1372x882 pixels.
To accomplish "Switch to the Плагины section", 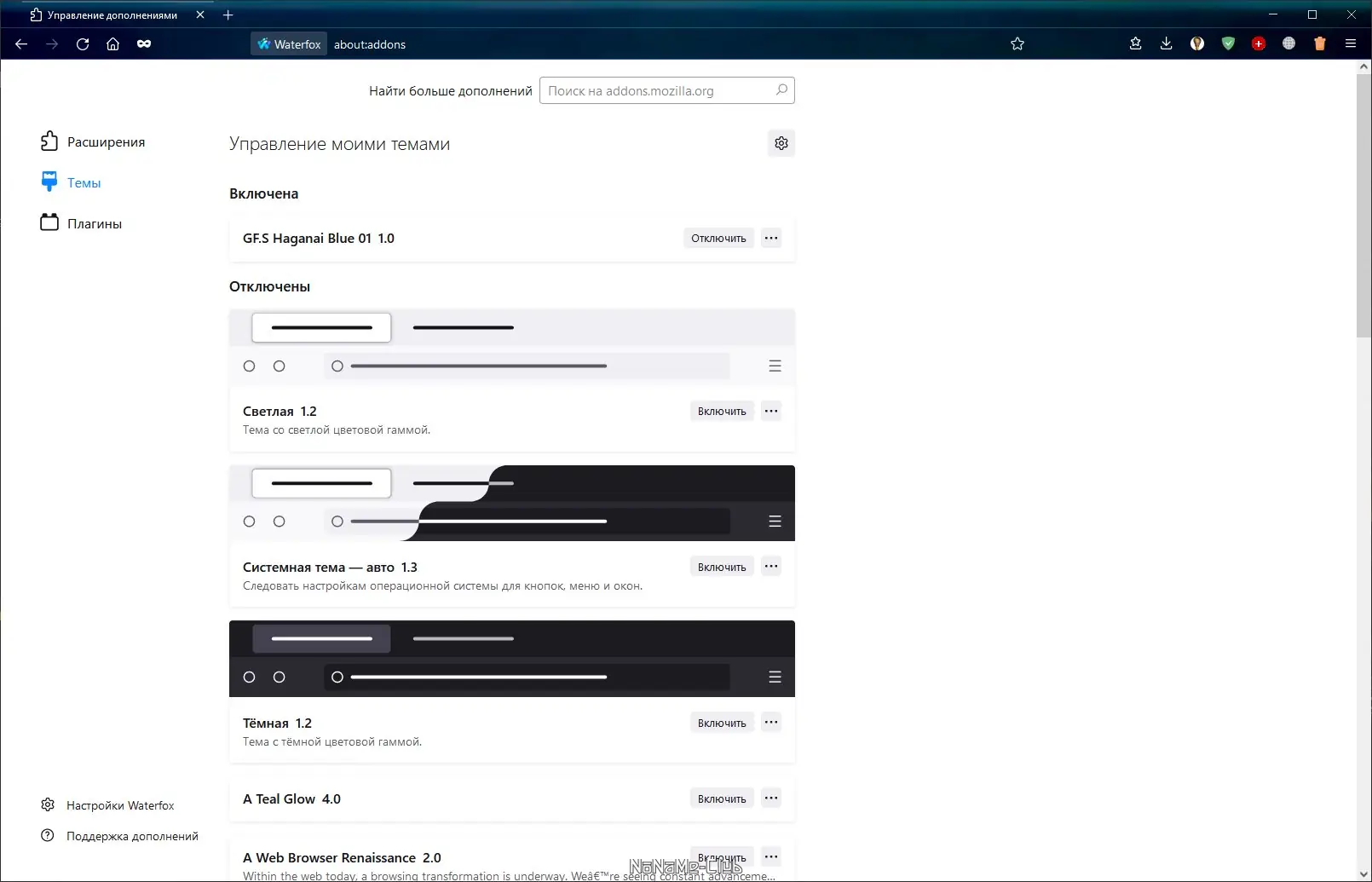I will pyautogui.click(x=81, y=223).
